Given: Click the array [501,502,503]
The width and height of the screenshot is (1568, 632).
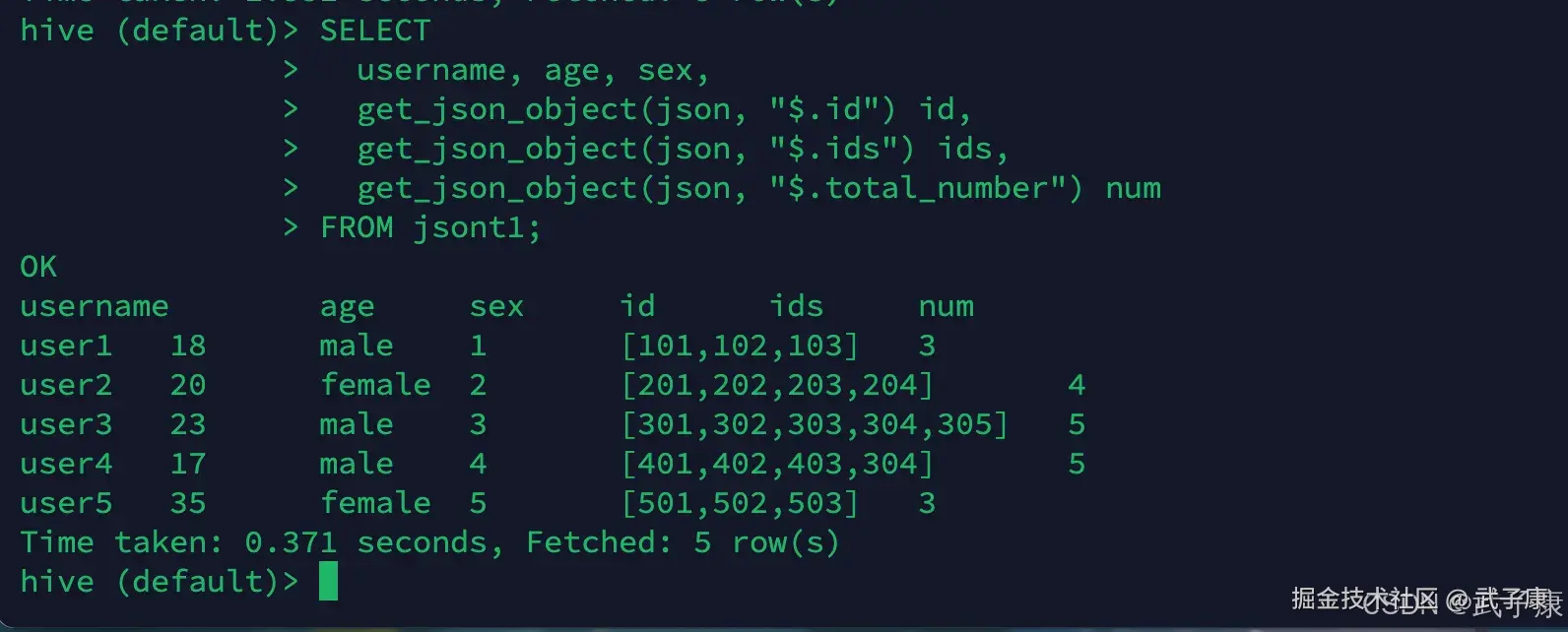Looking at the screenshot, I should pyautogui.click(x=740, y=503).
